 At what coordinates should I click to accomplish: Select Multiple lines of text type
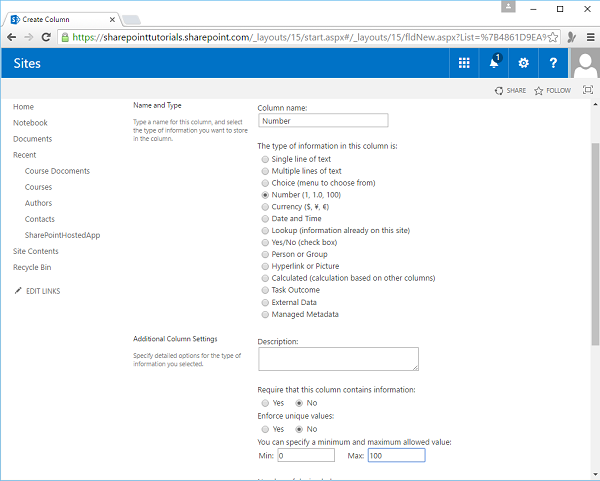[x=265, y=171]
